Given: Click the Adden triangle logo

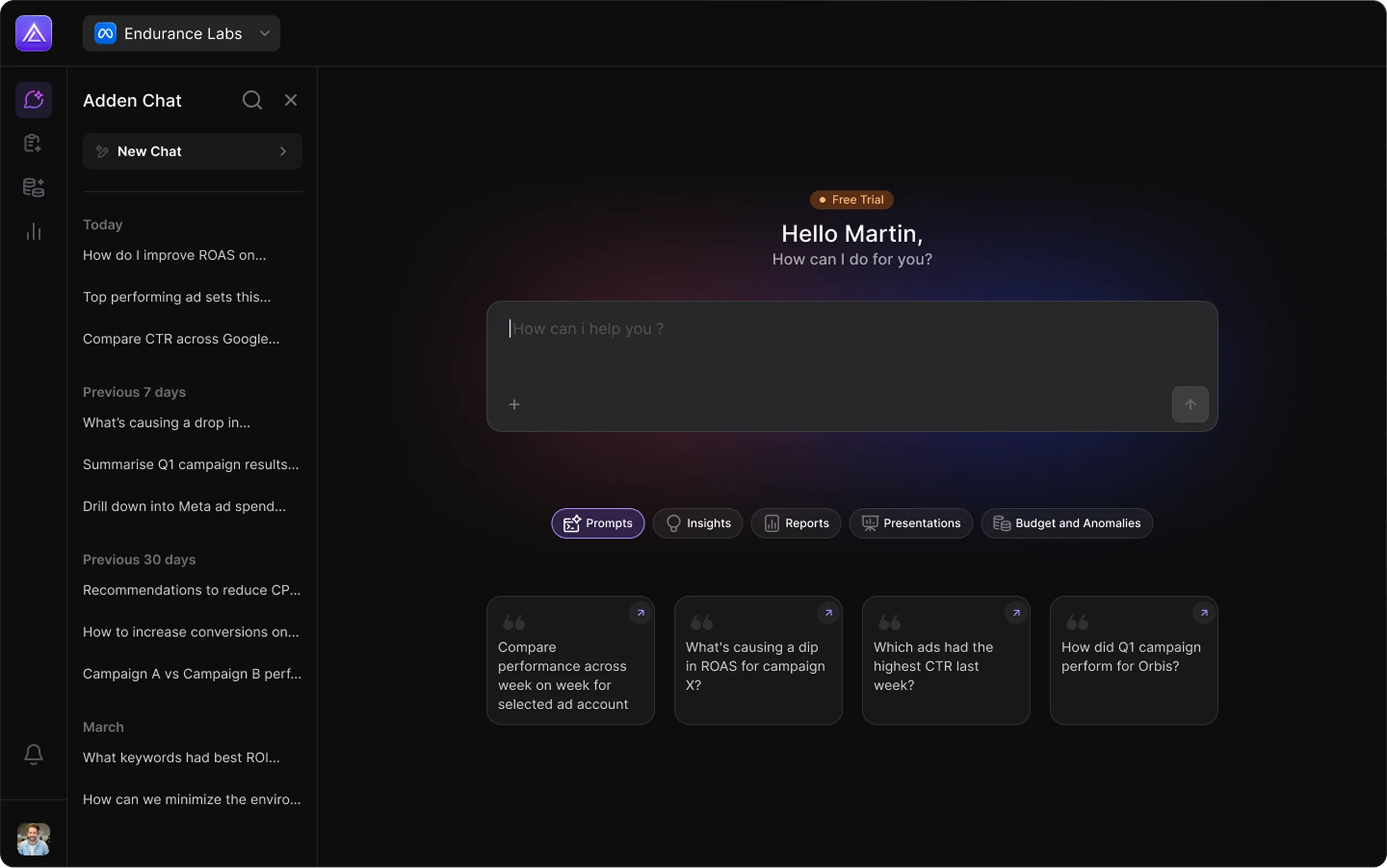Looking at the screenshot, I should 33,33.
